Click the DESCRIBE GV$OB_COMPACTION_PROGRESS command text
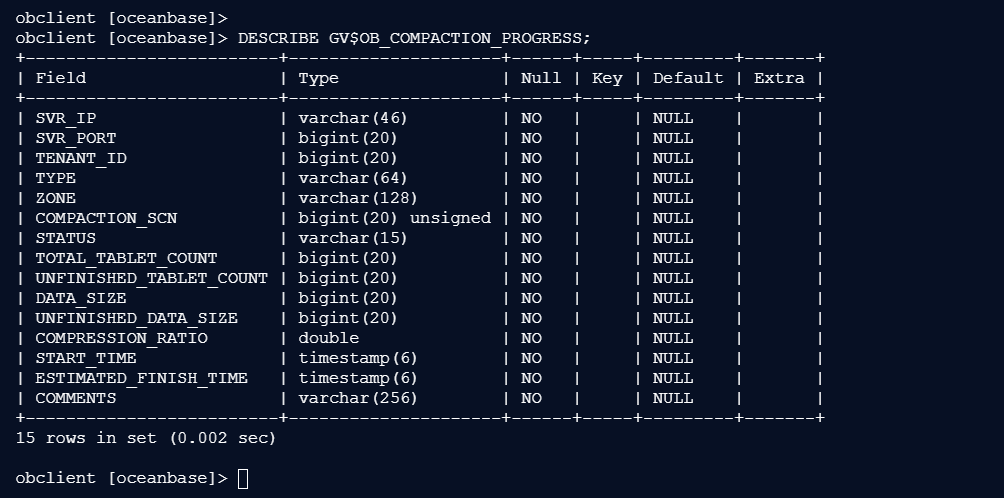The image size is (1004, 498). (414, 38)
